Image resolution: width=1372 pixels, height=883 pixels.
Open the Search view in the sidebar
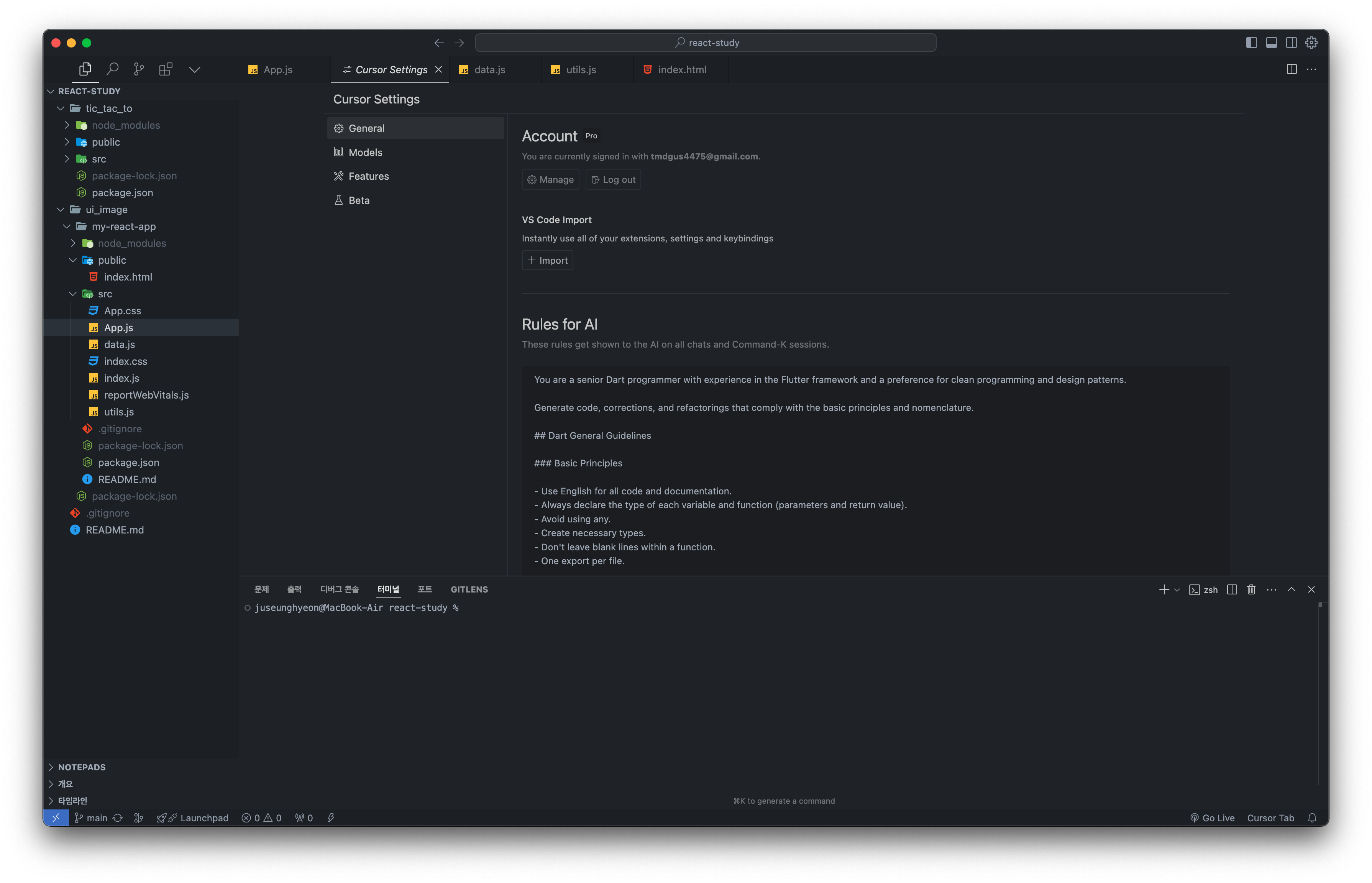coord(112,69)
